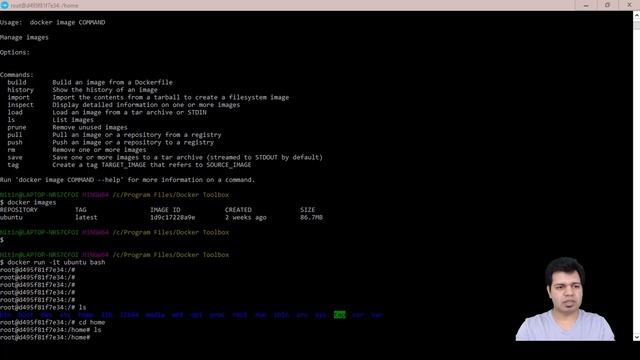Image resolution: width=640 pixels, height=360 pixels.
Task: Click the "CREATED" column header
Action: pyautogui.click(x=238, y=210)
